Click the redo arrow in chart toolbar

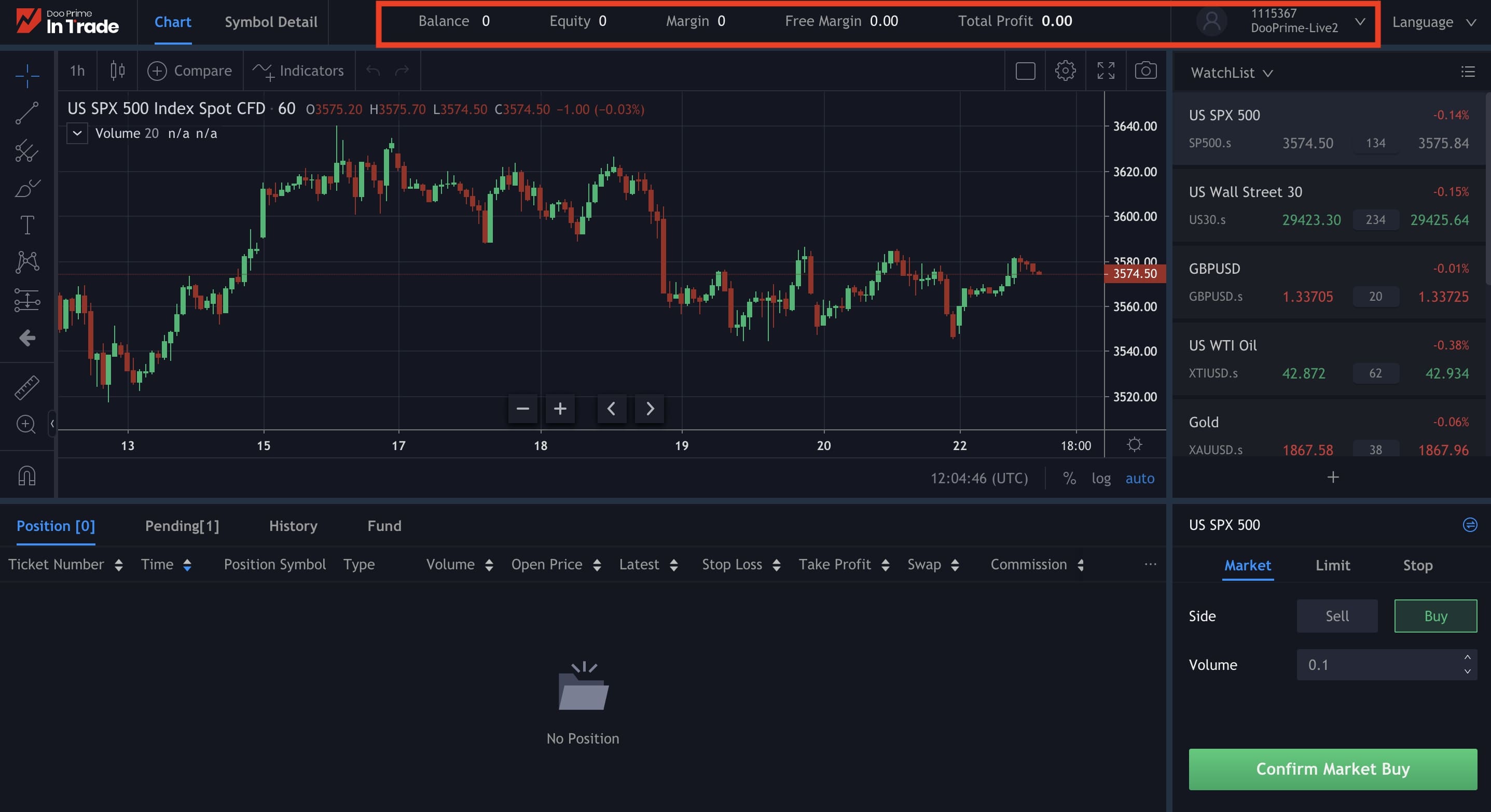coord(402,71)
